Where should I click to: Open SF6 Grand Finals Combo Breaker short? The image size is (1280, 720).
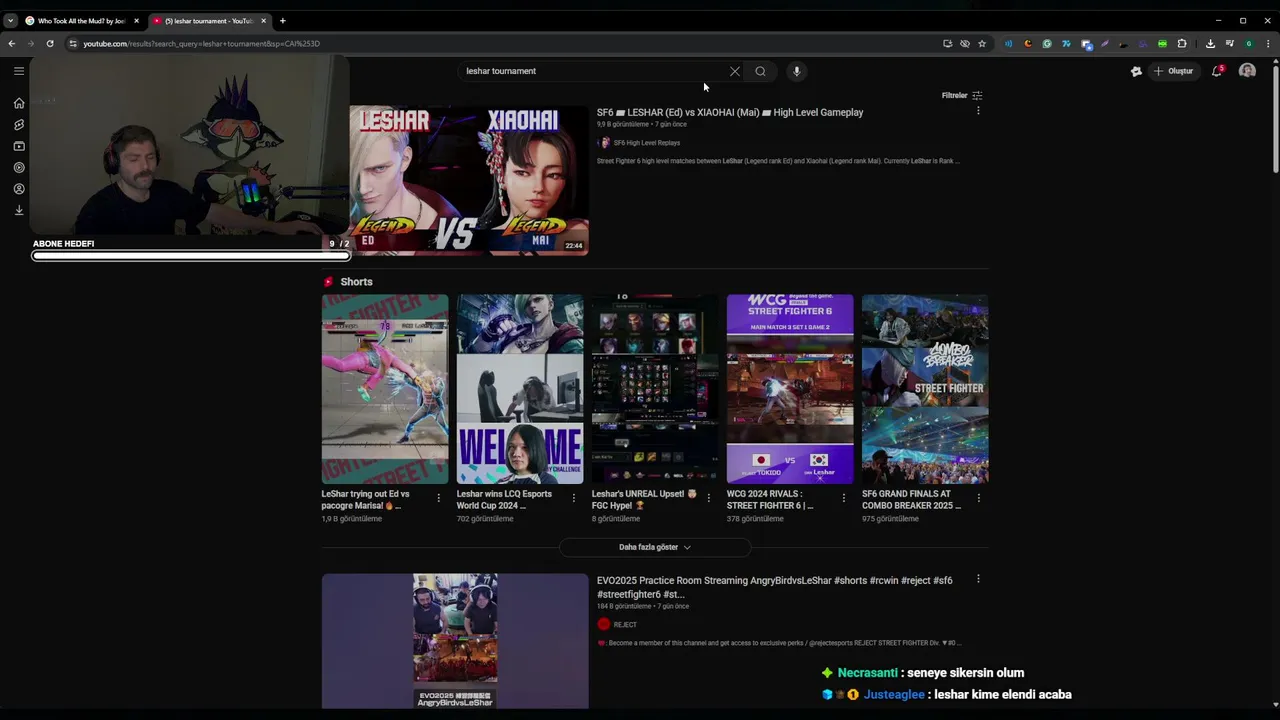925,389
